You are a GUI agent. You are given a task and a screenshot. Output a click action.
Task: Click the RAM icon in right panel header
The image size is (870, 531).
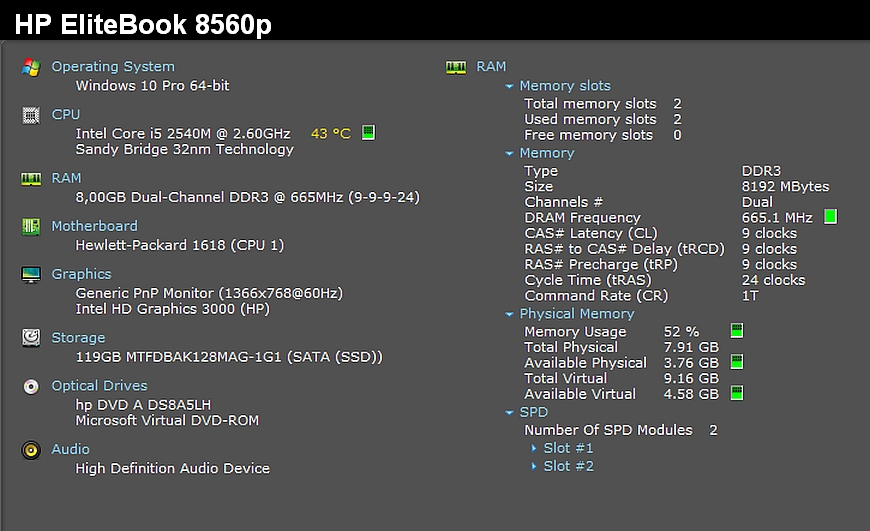(456, 67)
